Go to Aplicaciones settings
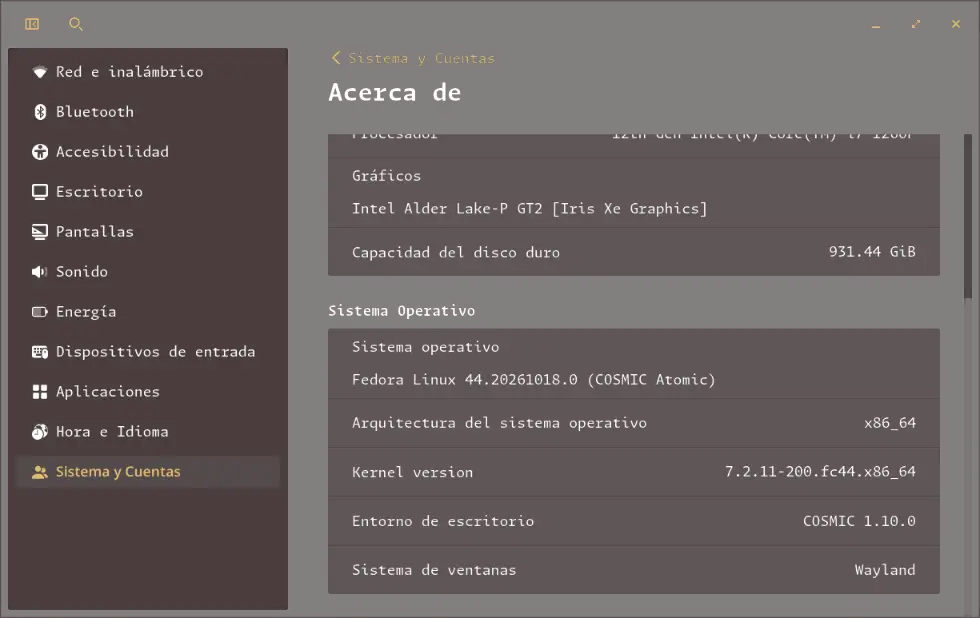Viewport: 980px width, 618px height. pyautogui.click(x=148, y=392)
